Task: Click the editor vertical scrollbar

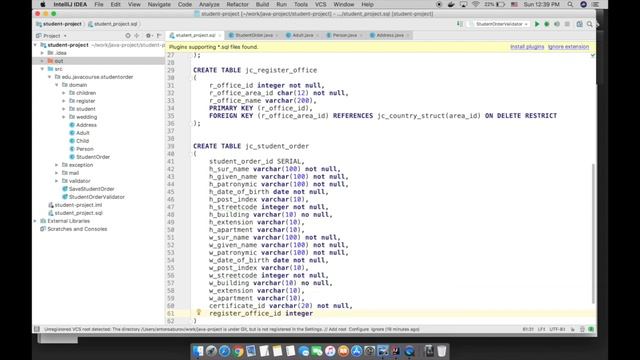Action: (593, 233)
